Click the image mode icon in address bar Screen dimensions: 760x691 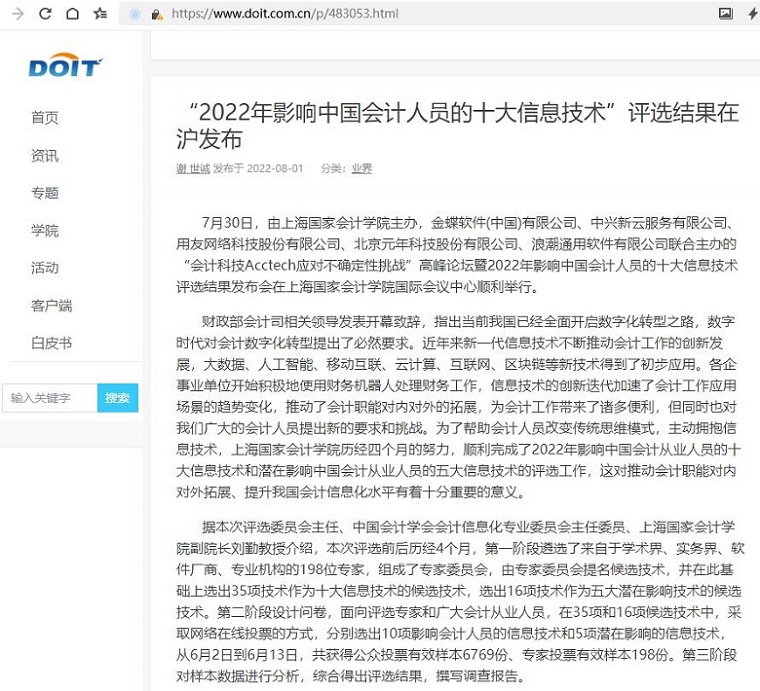pos(726,14)
